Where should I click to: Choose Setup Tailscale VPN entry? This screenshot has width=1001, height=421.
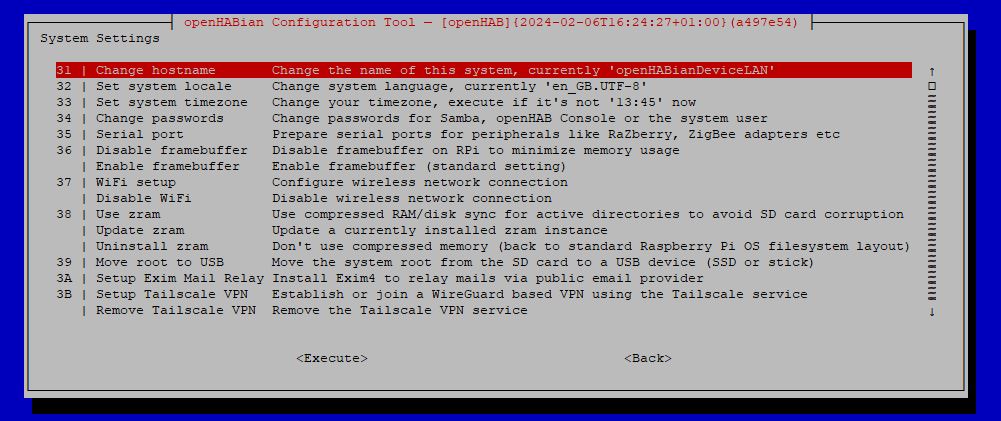(483, 294)
